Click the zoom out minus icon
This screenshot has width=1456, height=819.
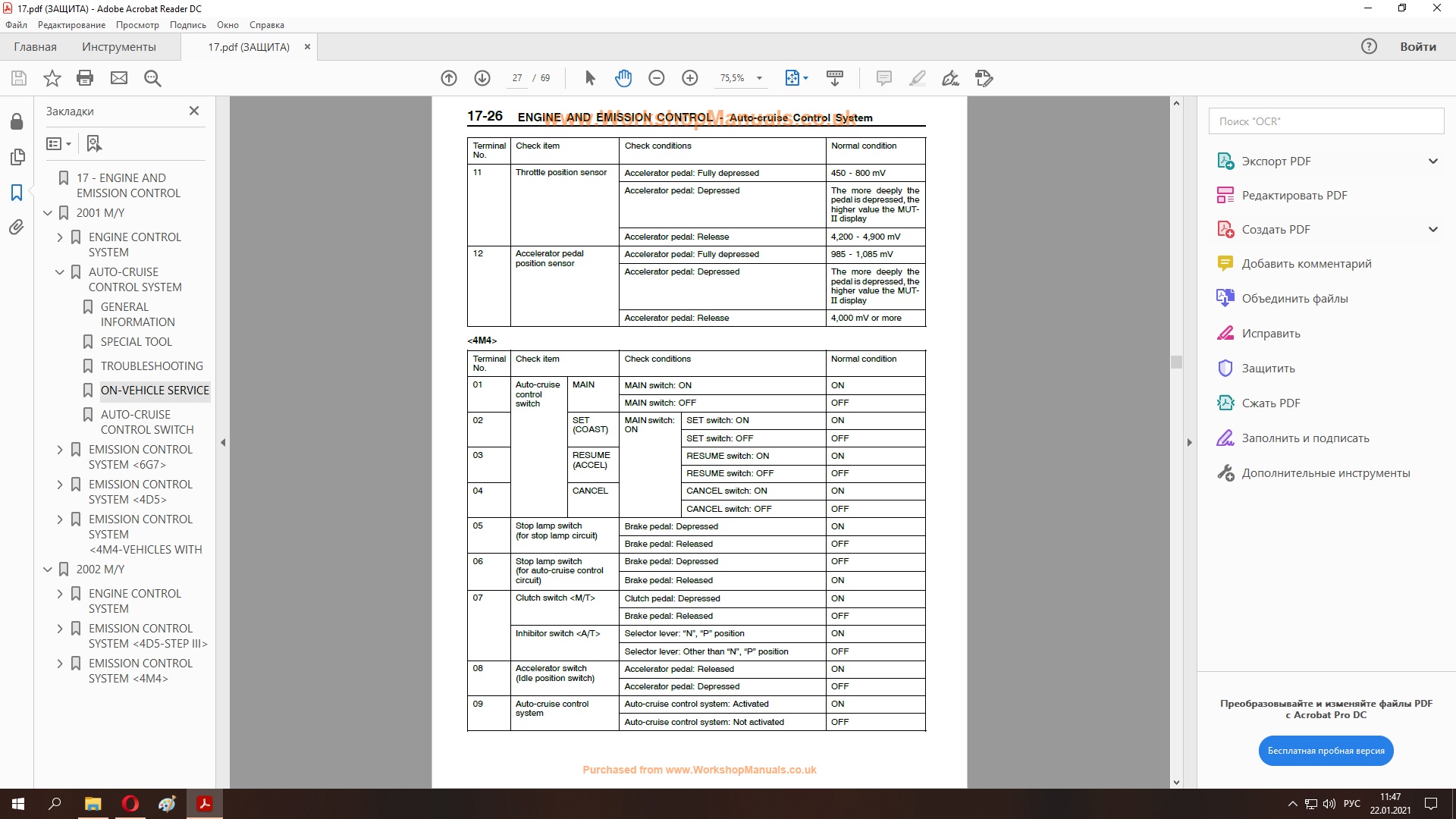click(x=657, y=78)
